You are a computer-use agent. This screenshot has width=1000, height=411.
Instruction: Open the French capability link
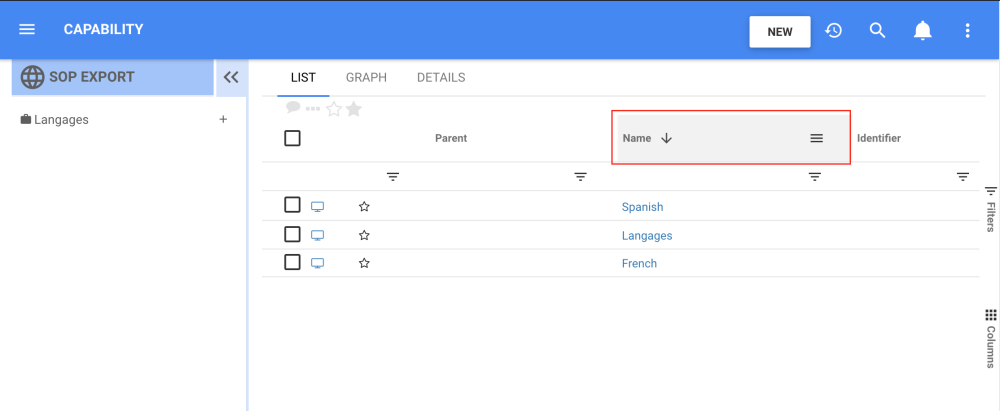point(639,264)
